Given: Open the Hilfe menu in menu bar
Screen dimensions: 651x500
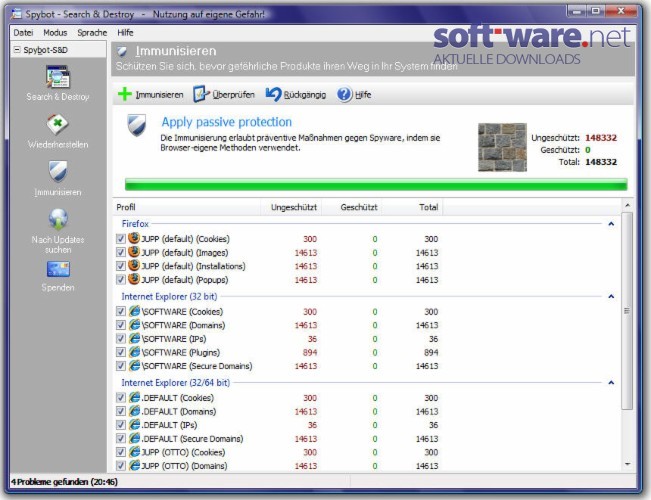Looking at the screenshot, I should click(x=125, y=32).
